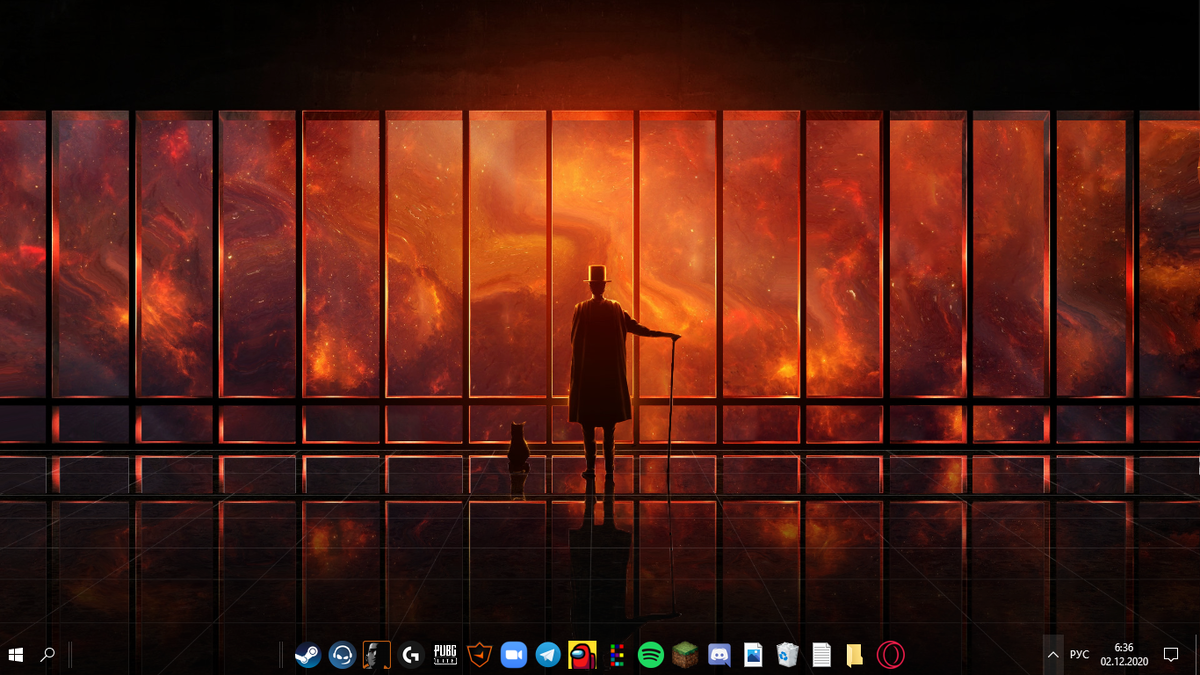Open the Windows Start menu
This screenshot has width=1200, height=675.
pos(16,655)
